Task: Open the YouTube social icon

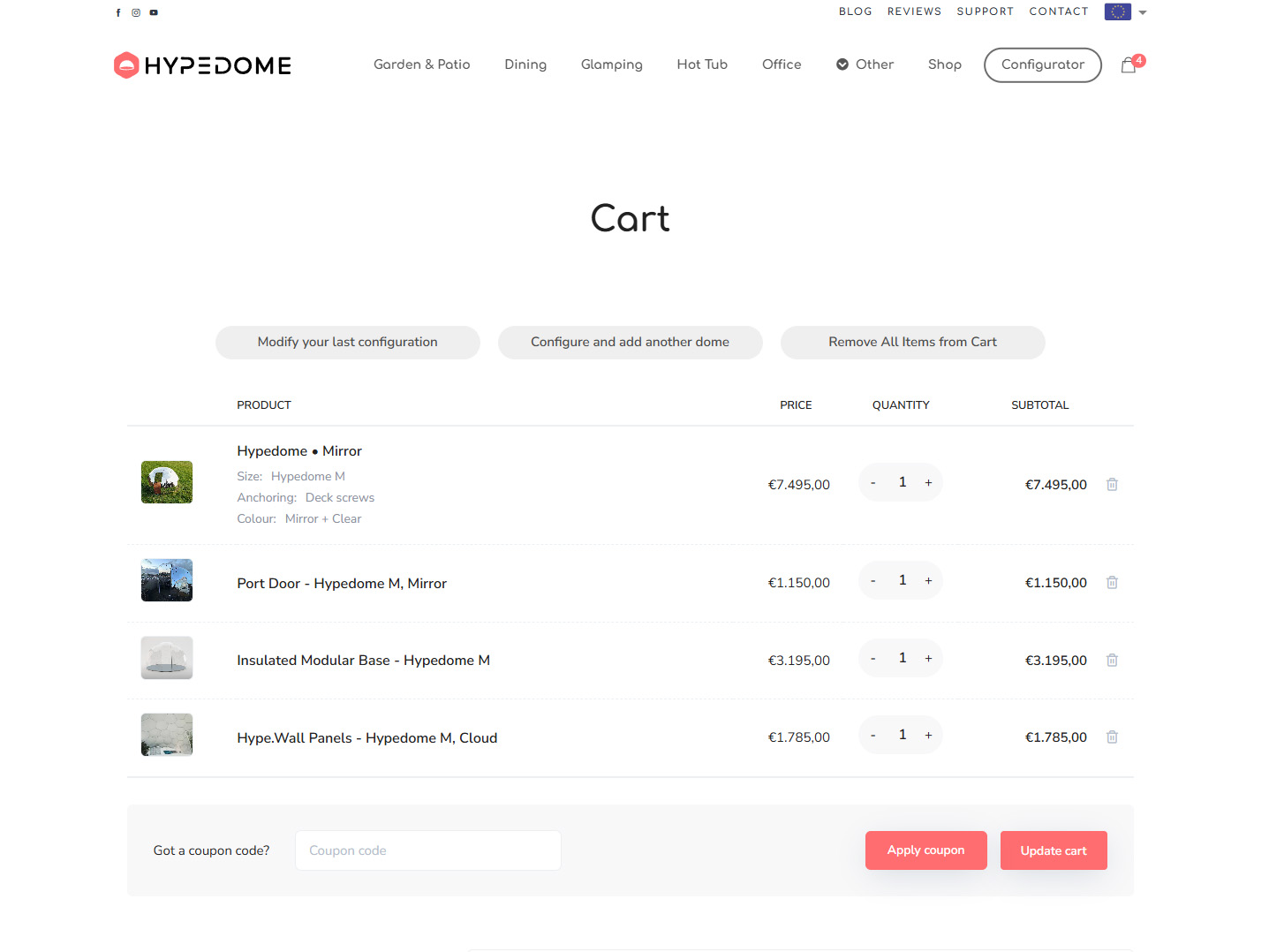Action: 154,12
